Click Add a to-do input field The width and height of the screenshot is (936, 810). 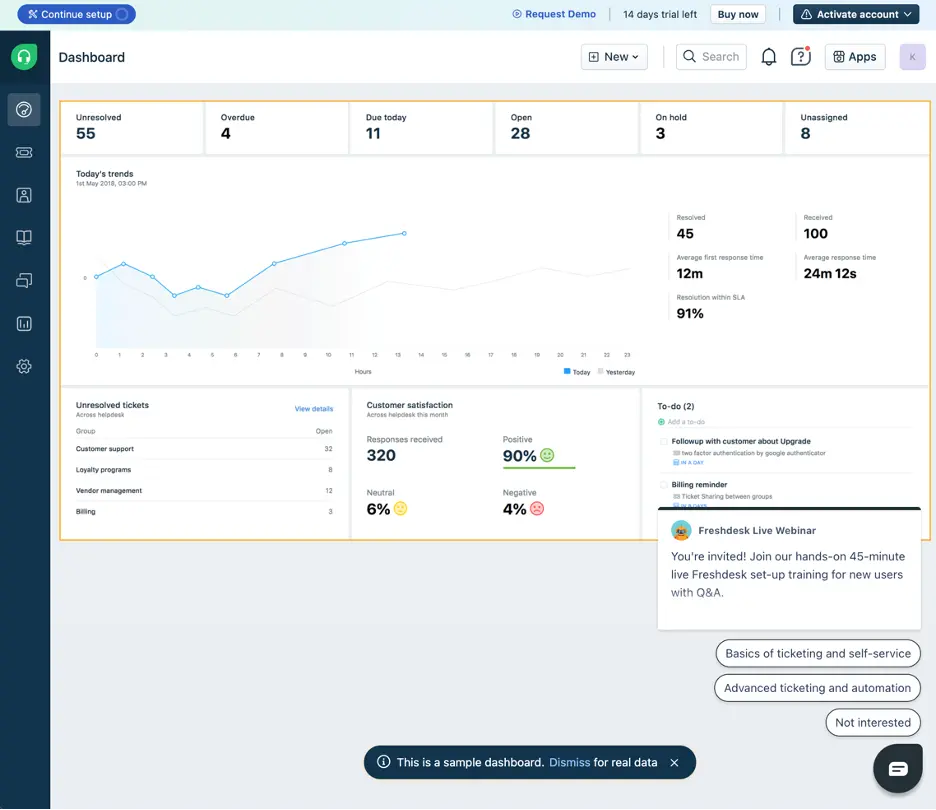[687, 424]
